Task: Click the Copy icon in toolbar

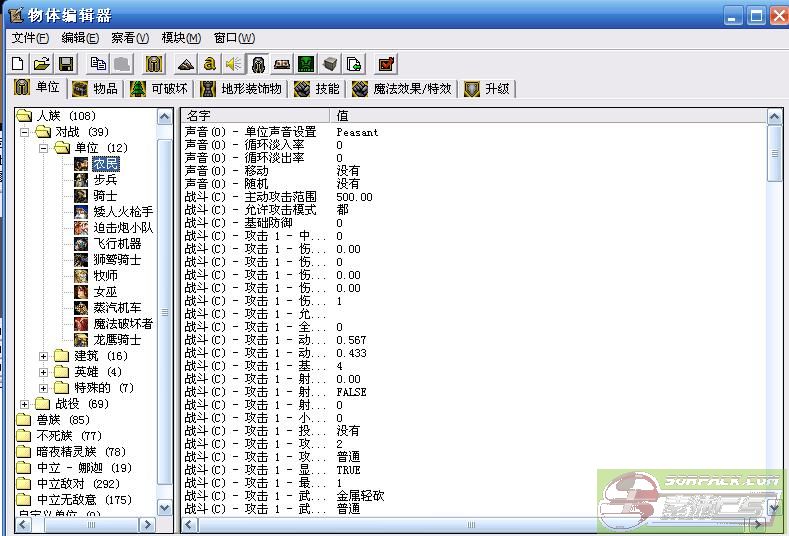Action: point(98,64)
